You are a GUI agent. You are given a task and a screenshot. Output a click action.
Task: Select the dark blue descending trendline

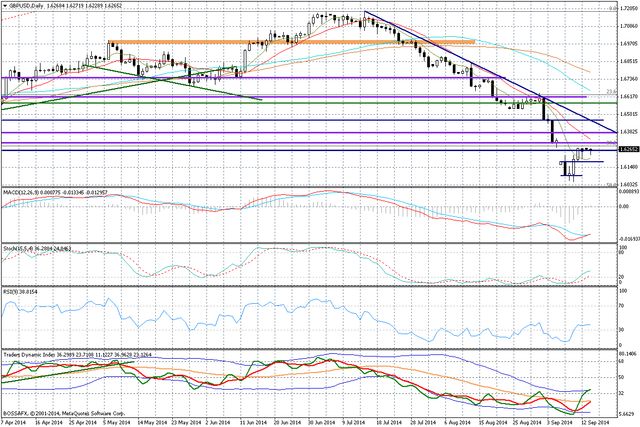coord(490,71)
